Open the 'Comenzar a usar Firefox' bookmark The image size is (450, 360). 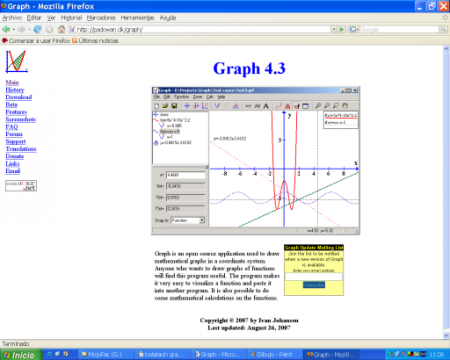pyautogui.click(x=36, y=41)
